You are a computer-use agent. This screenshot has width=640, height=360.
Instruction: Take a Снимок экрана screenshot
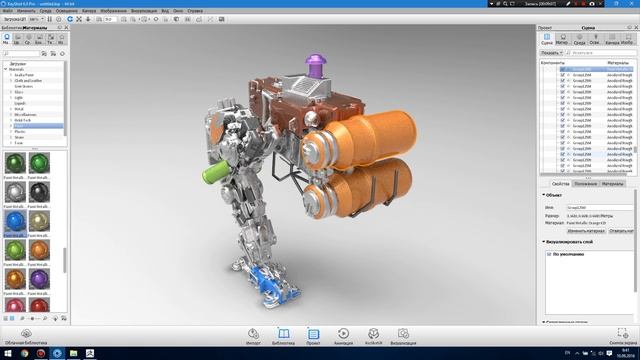click(x=623, y=337)
